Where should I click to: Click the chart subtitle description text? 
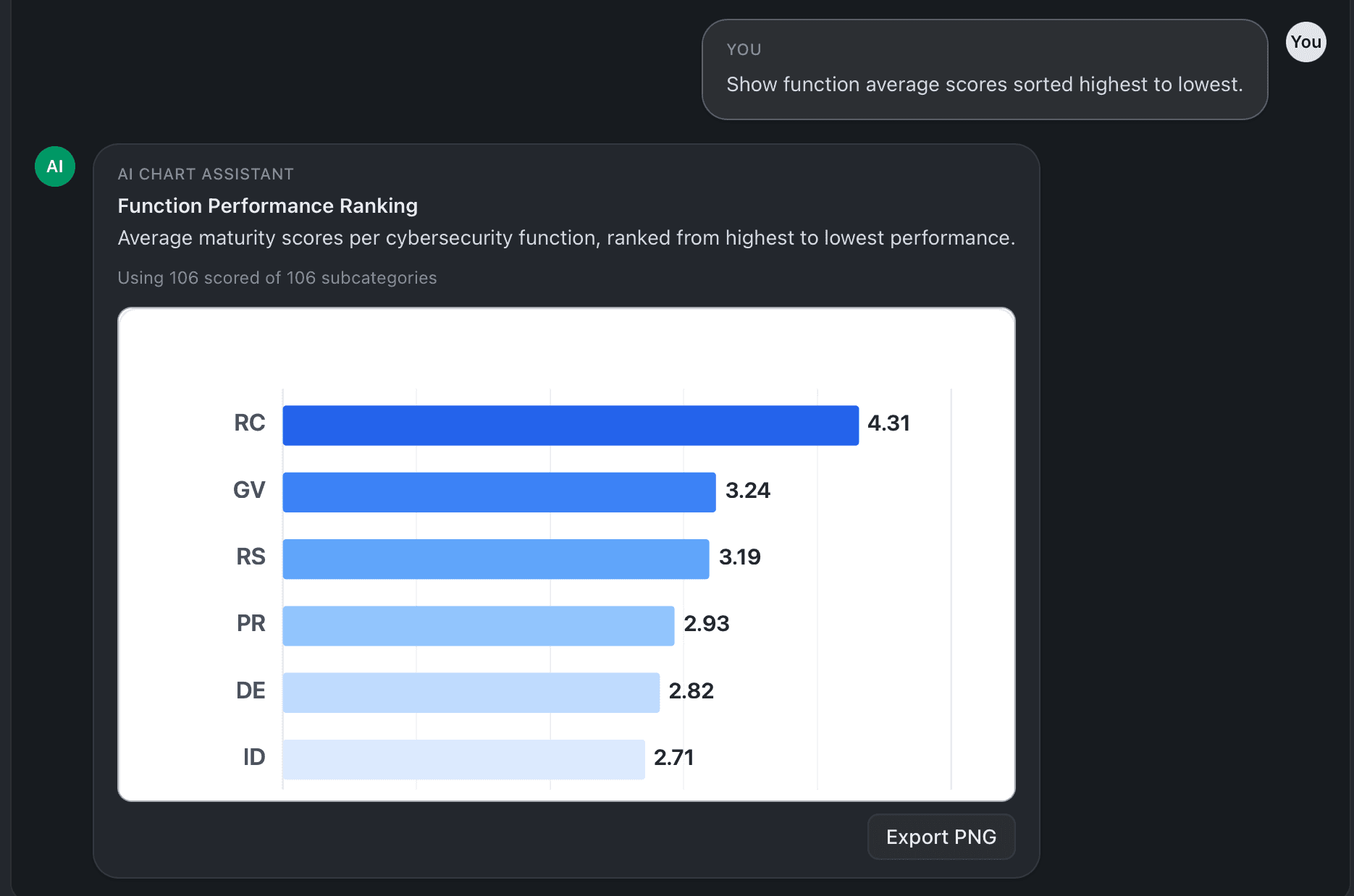click(x=566, y=237)
